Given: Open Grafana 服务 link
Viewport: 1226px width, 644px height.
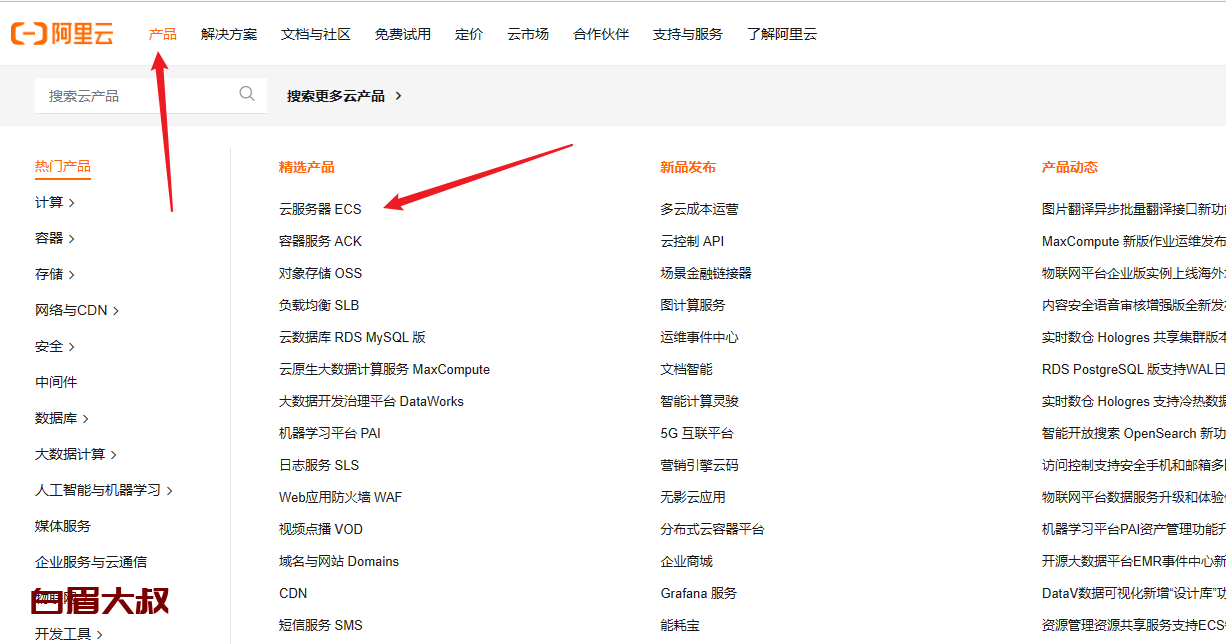Looking at the screenshot, I should tap(698, 593).
